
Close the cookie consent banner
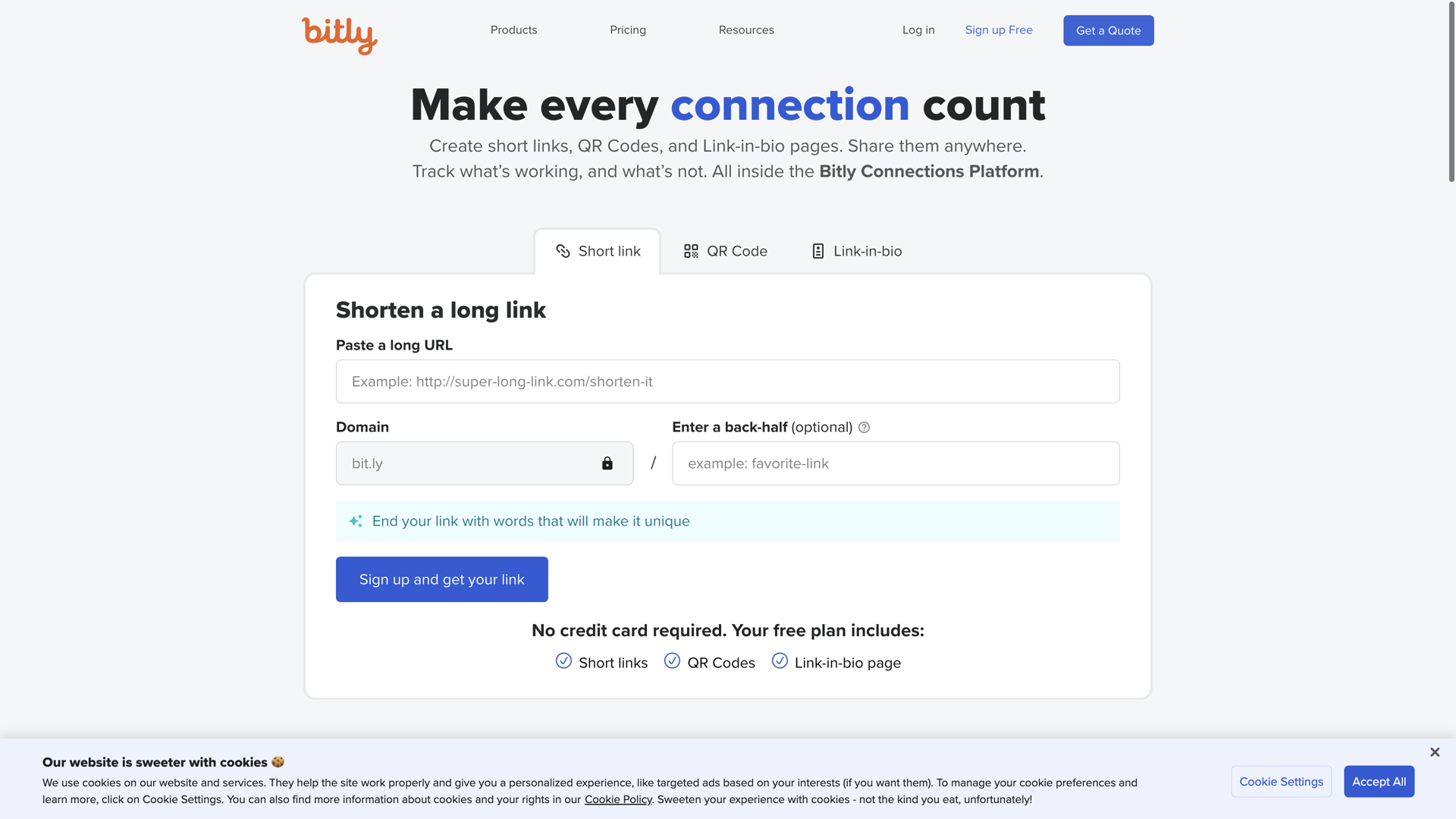[x=1435, y=752]
